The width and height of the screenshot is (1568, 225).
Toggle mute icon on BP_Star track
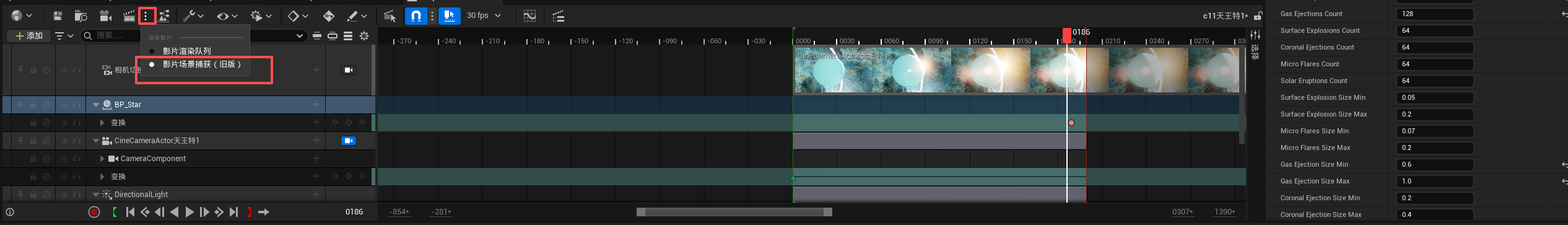(46, 105)
